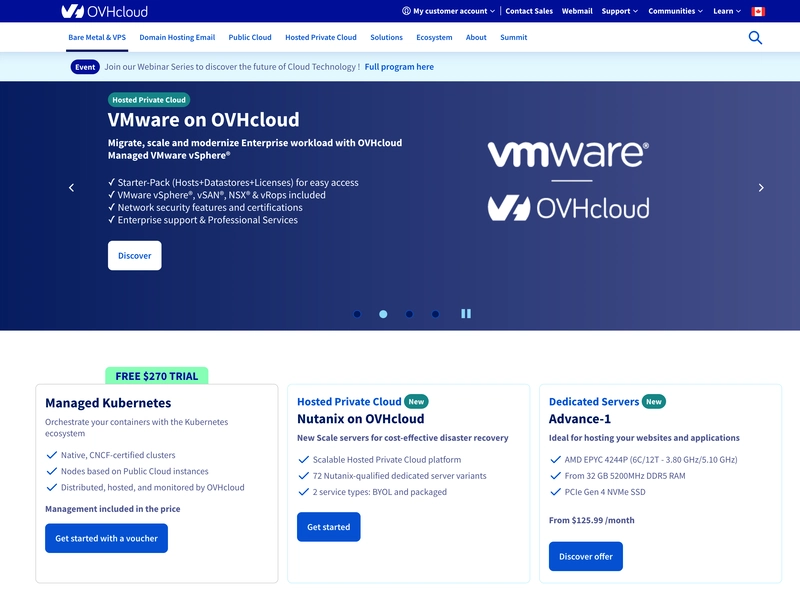Click the FREE $270 TRIAL badge

[157, 376]
